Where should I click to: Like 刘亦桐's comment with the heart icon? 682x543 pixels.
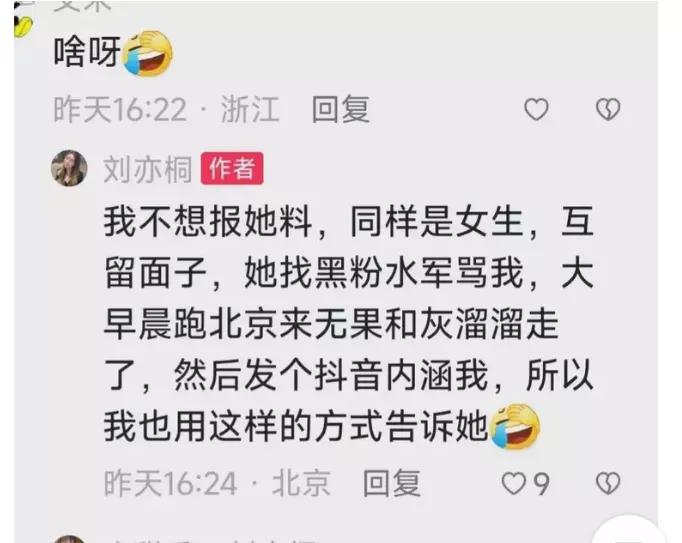tap(513, 483)
